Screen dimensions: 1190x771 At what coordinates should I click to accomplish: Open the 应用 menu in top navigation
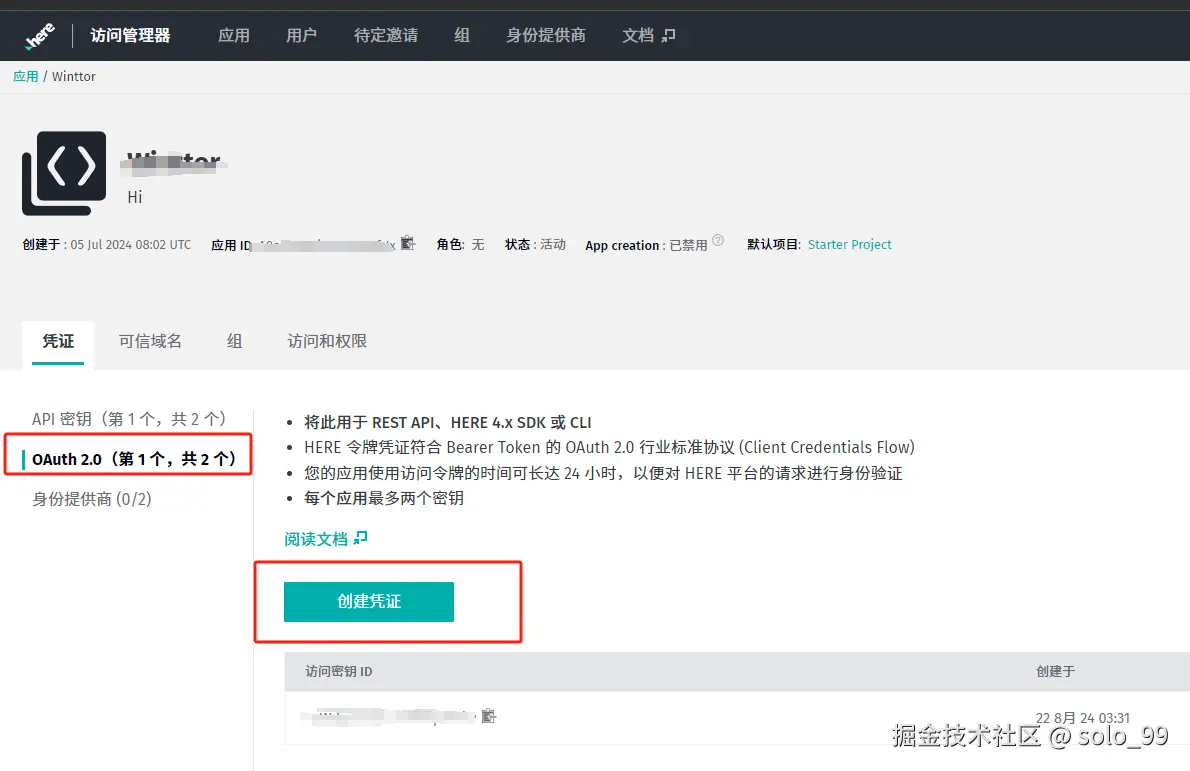pos(234,36)
